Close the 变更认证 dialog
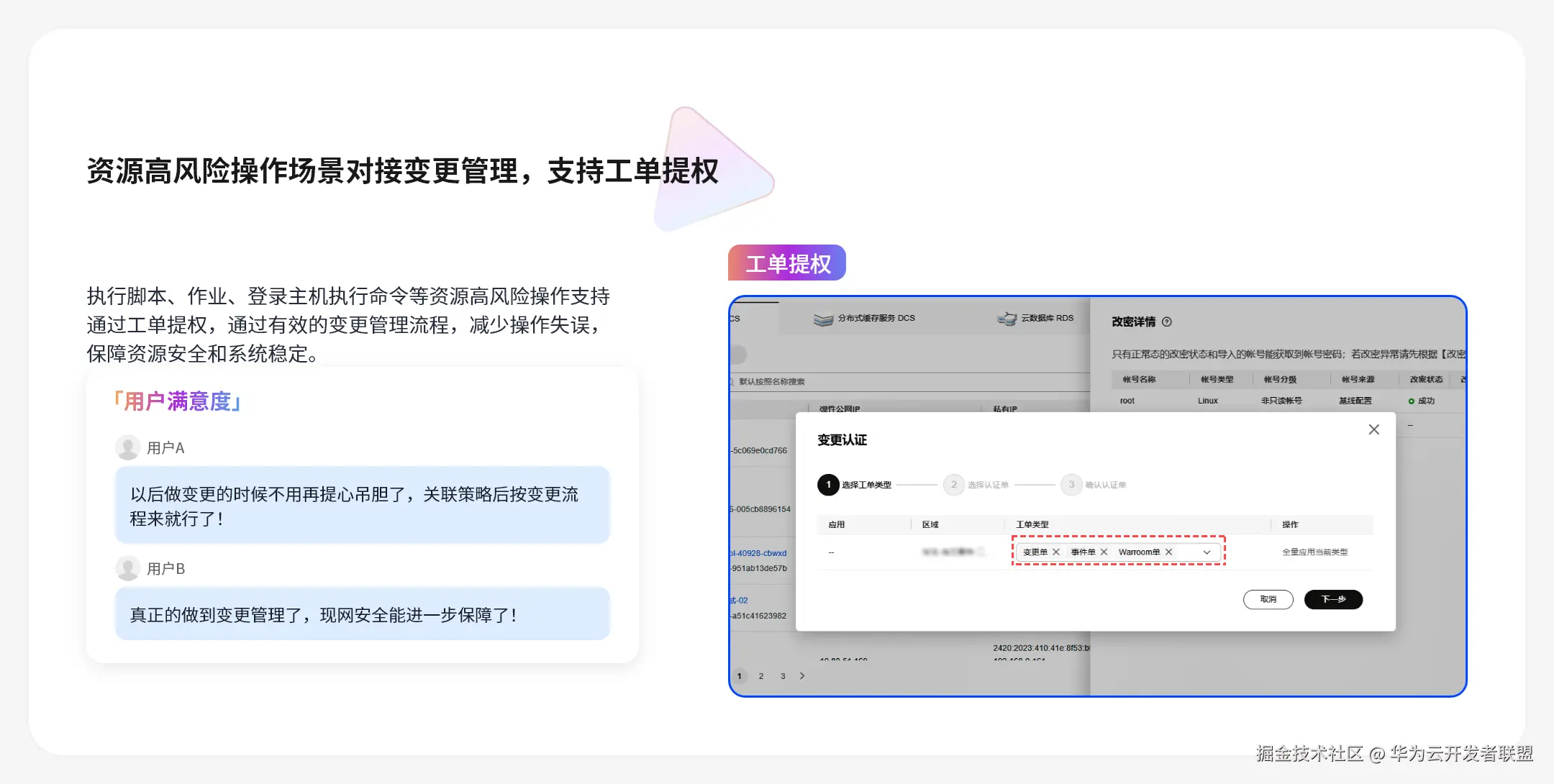Screen dimensions: 1554x784 pos(1373,429)
